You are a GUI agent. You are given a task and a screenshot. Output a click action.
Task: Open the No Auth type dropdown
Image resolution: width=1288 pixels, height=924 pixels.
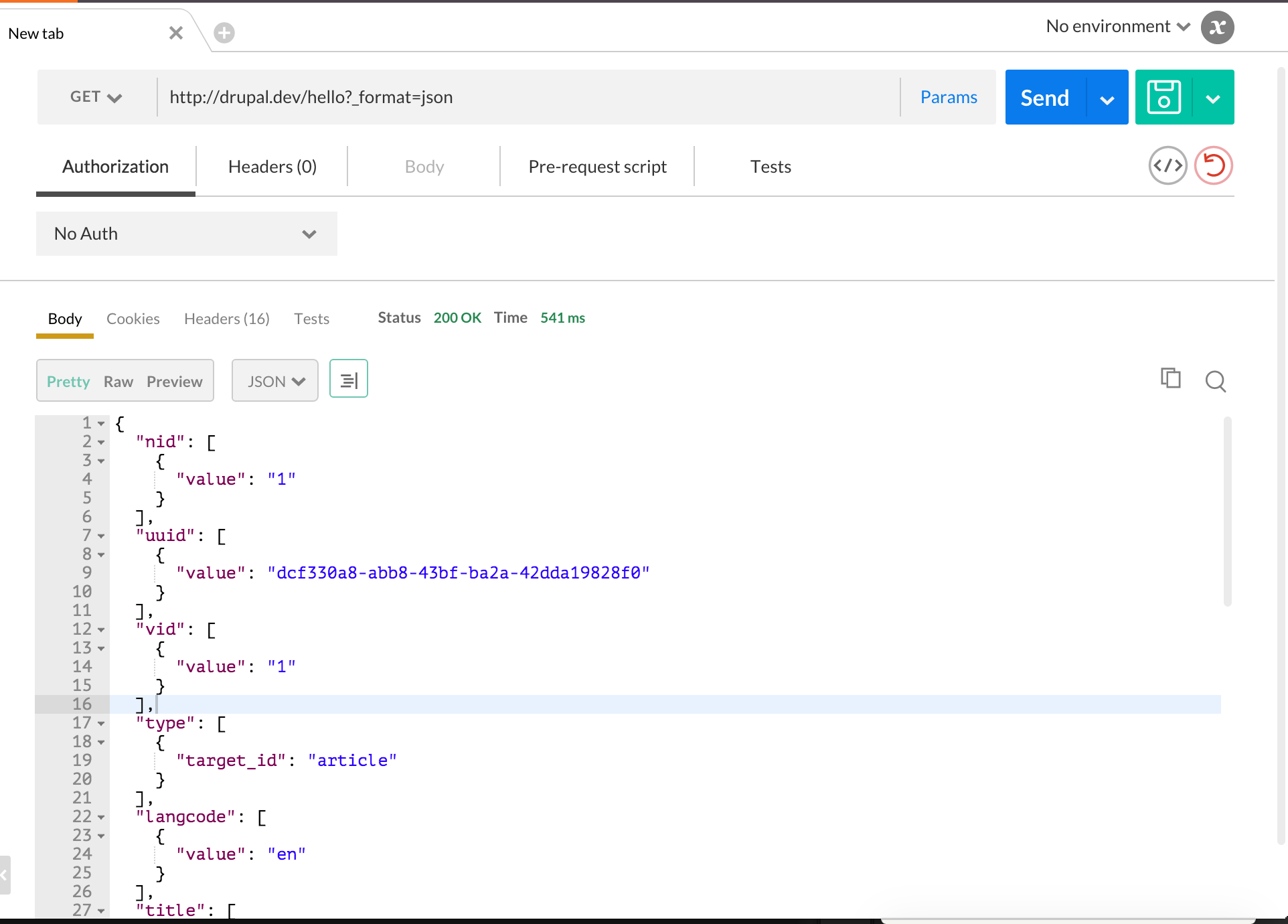pos(186,234)
